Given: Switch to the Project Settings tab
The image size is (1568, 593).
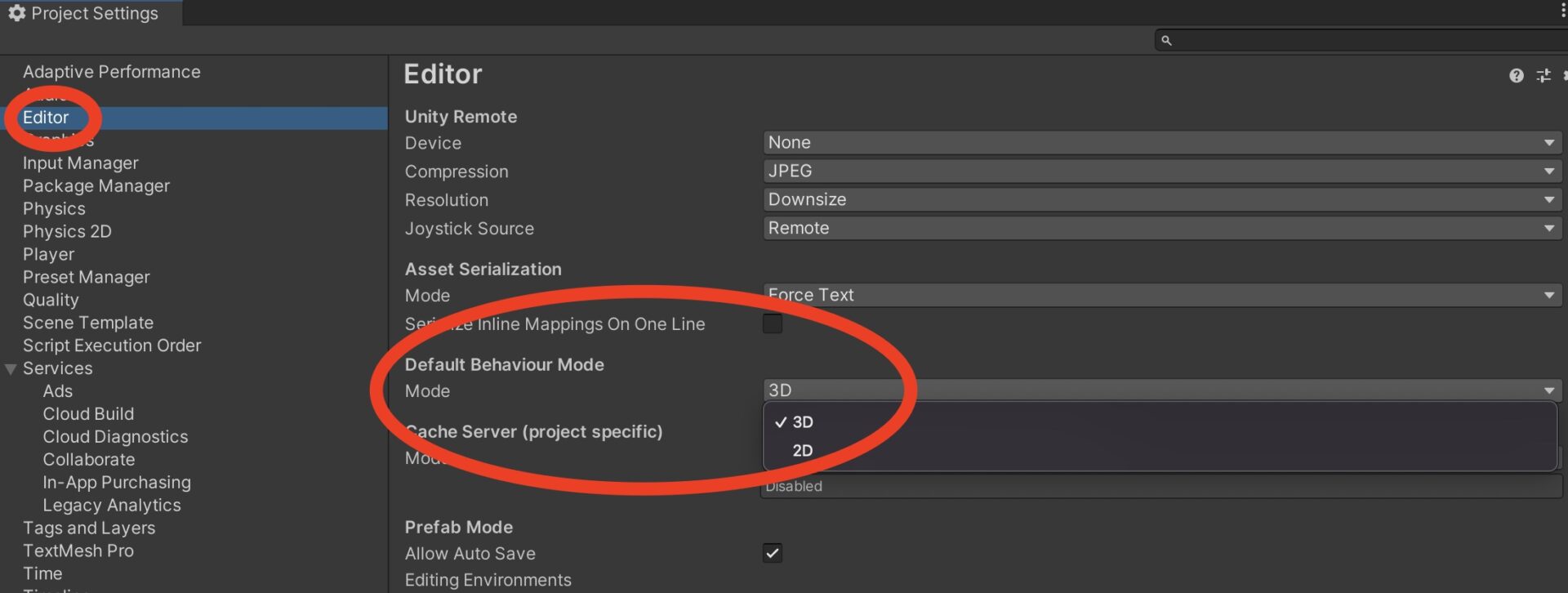Looking at the screenshot, I should (90, 13).
